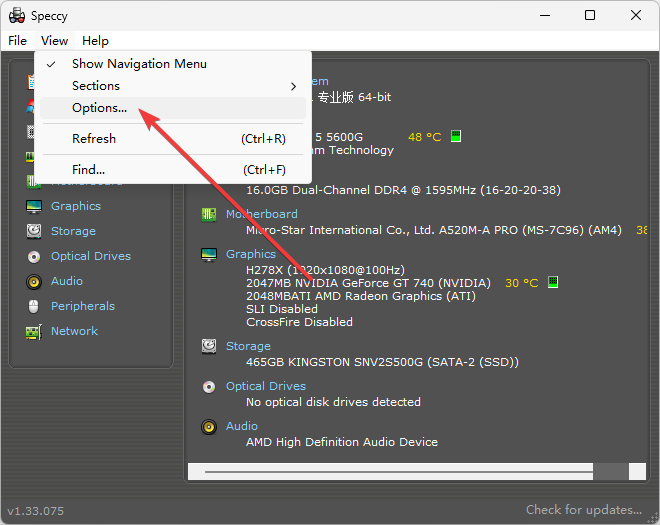Open Storage section in sidebar
Image resolution: width=660 pixels, height=525 pixels.
(73, 231)
